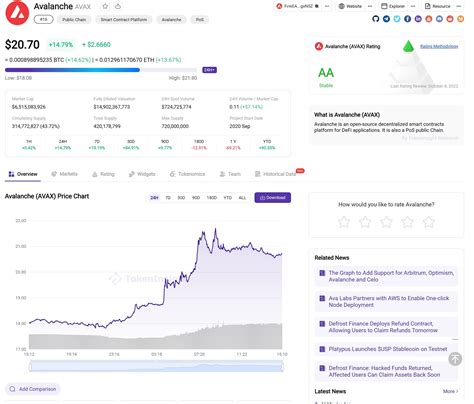The width and height of the screenshot is (474, 404).
Task: Rate Avalanche two stars
Action: tap(365, 222)
